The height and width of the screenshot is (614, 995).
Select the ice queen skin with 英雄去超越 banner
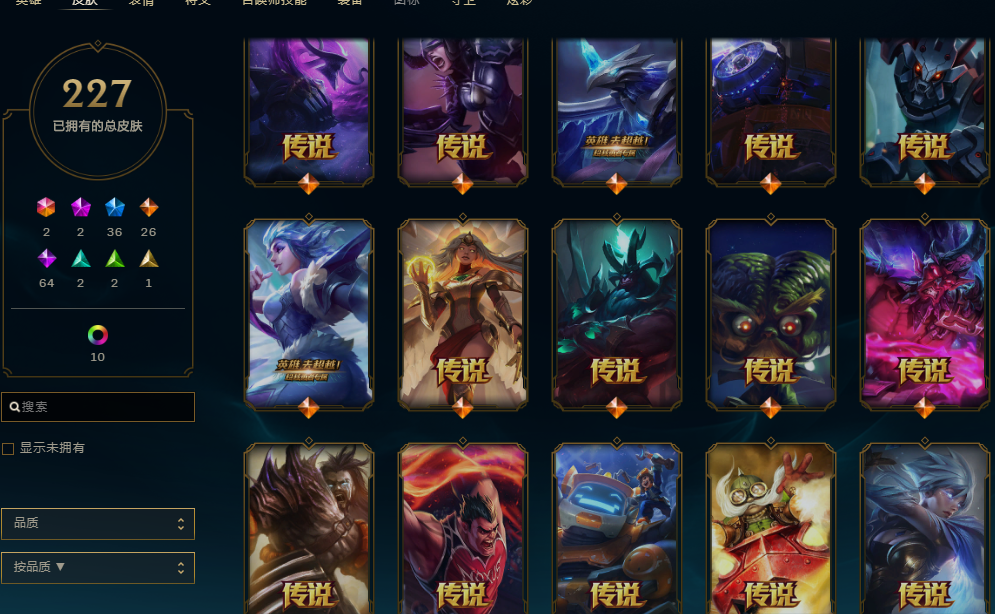click(x=309, y=315)
